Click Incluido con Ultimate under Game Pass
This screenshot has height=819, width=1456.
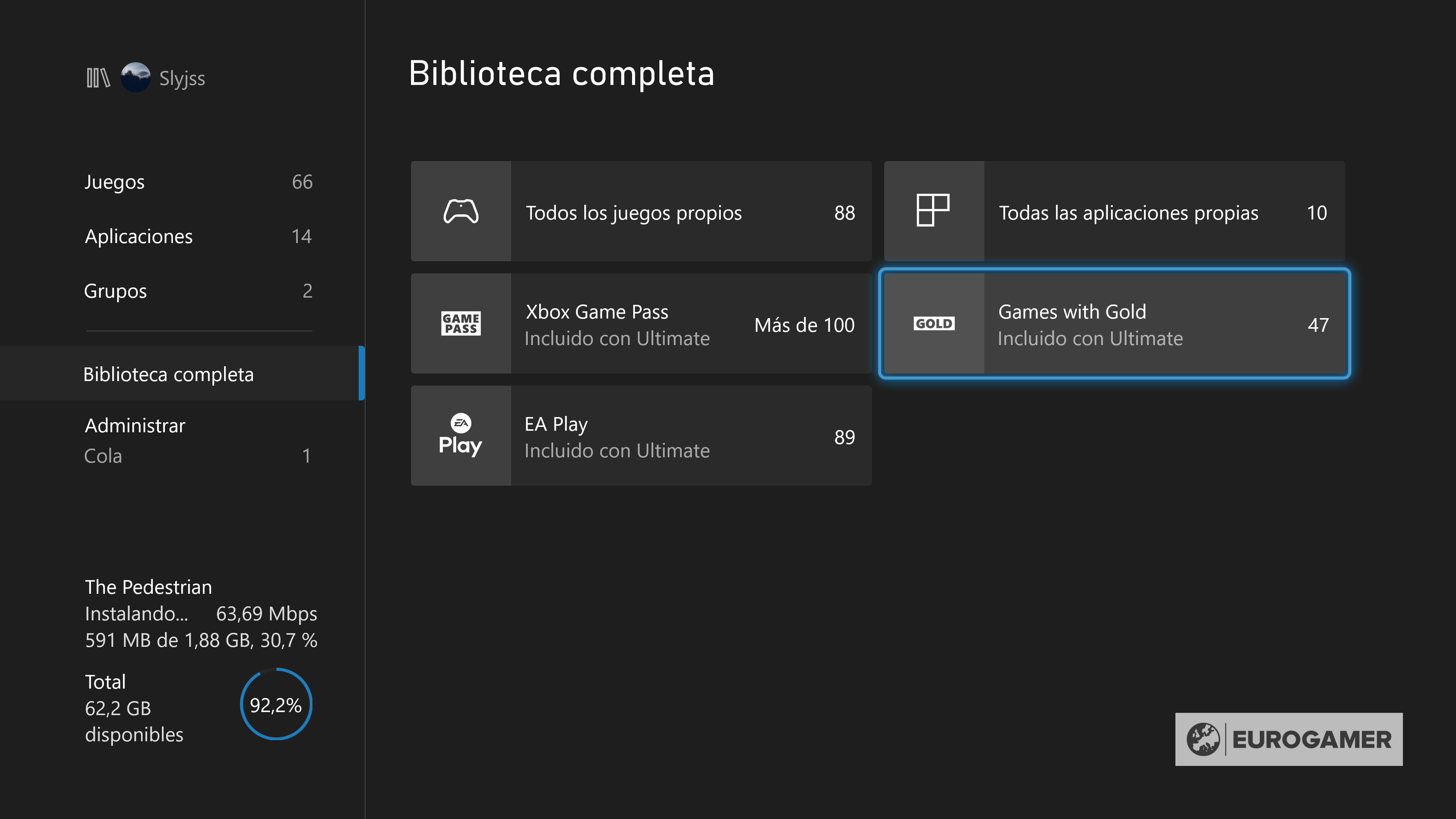(x=617, y=339)
